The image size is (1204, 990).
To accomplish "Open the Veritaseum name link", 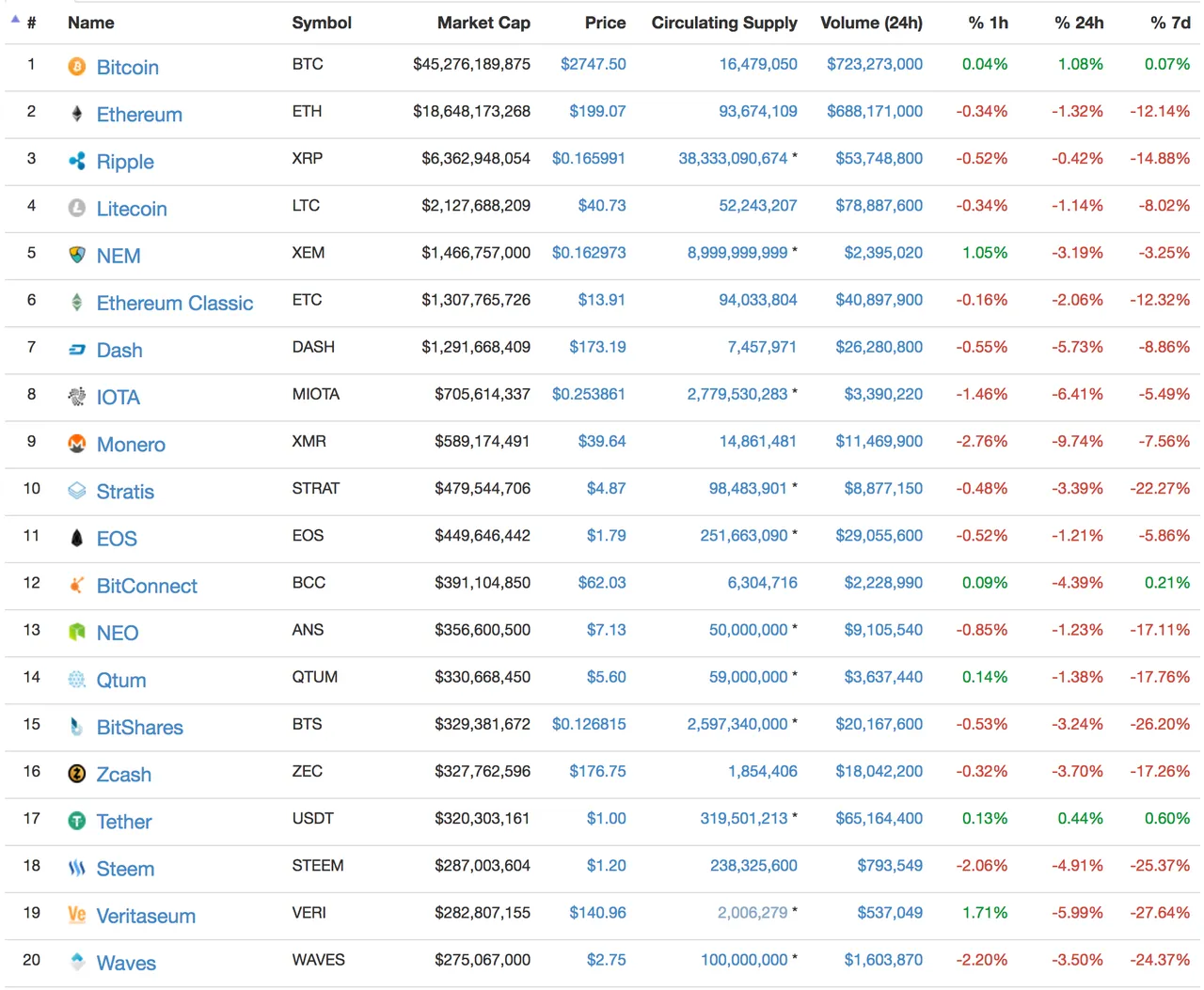I will [146, 916].
